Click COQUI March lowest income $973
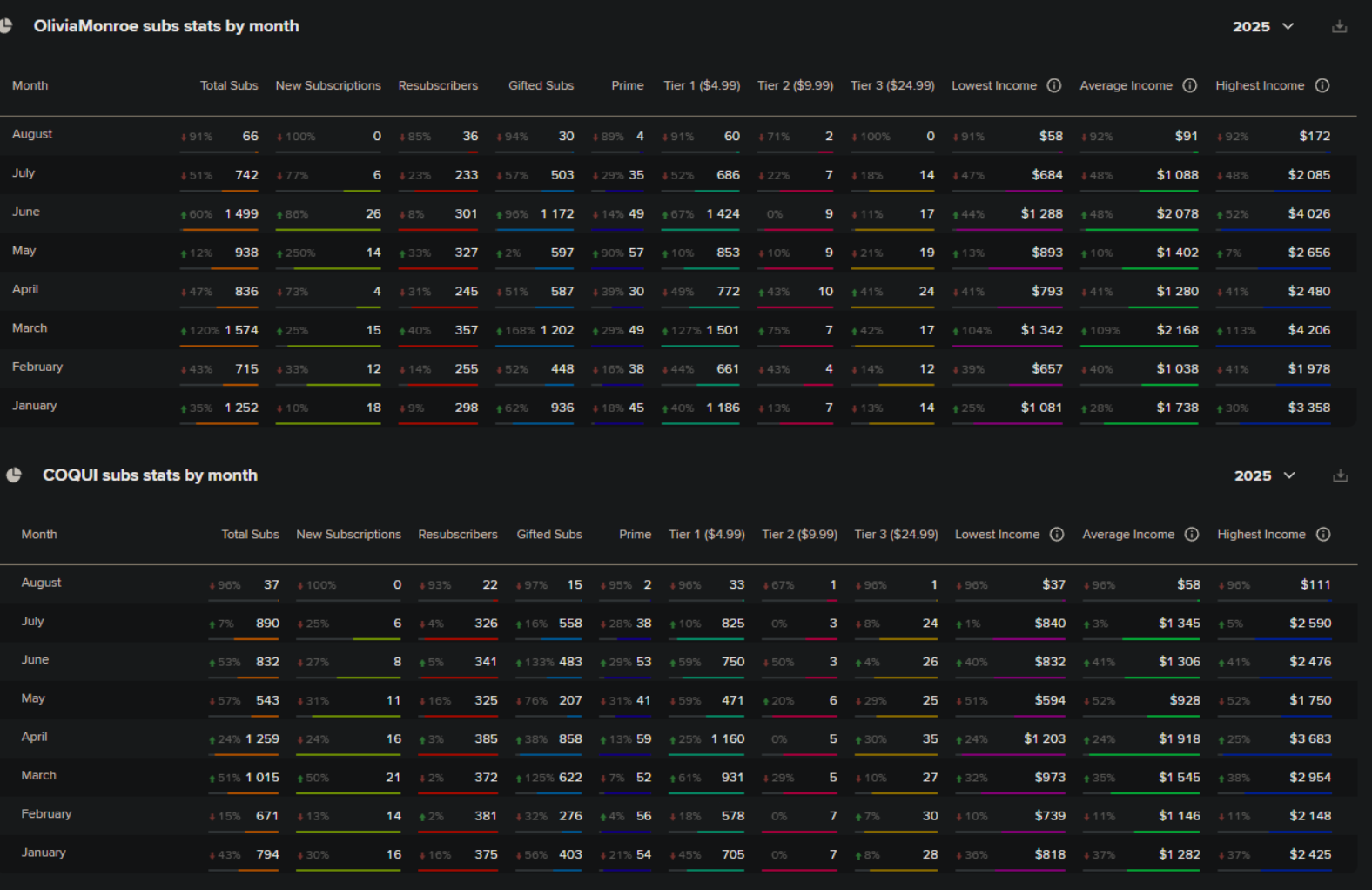 (x=1050, y=777)
